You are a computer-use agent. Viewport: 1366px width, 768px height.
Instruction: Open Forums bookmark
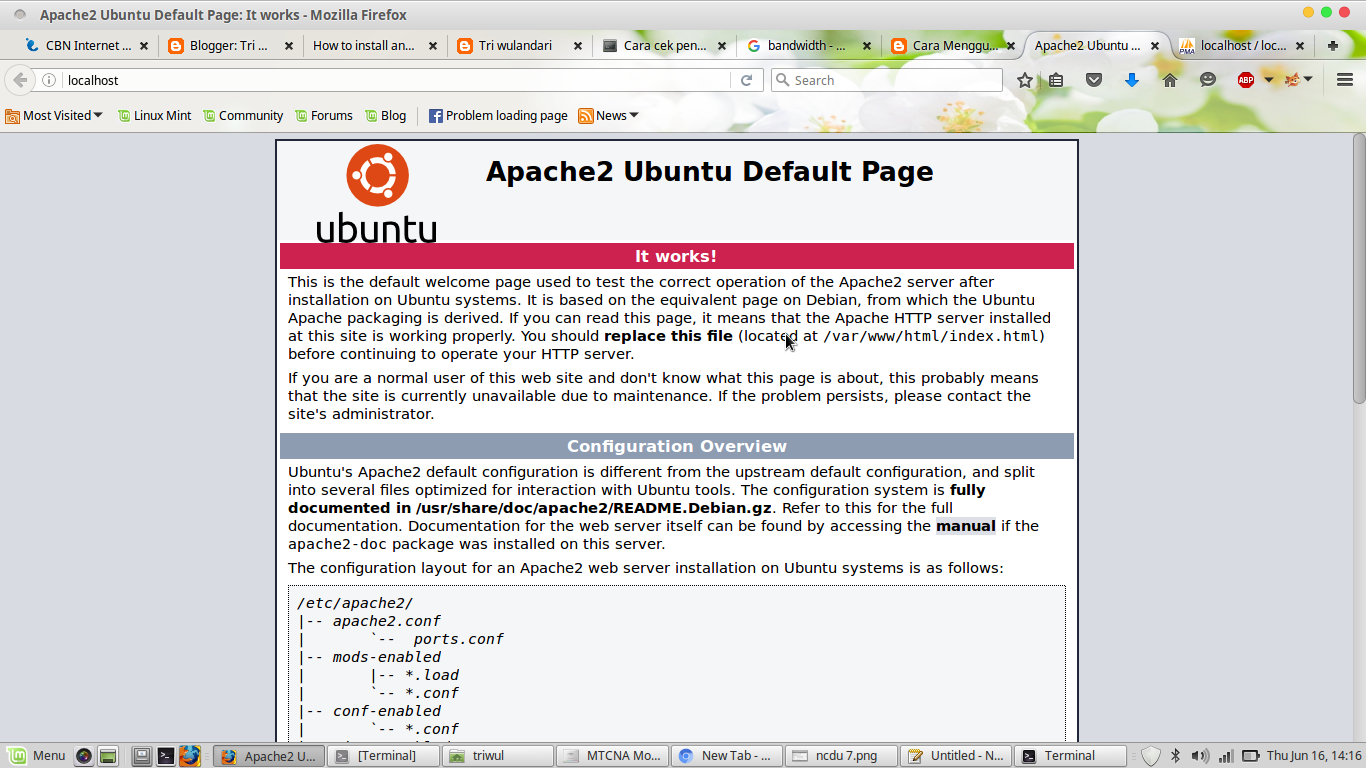(323, 116)
